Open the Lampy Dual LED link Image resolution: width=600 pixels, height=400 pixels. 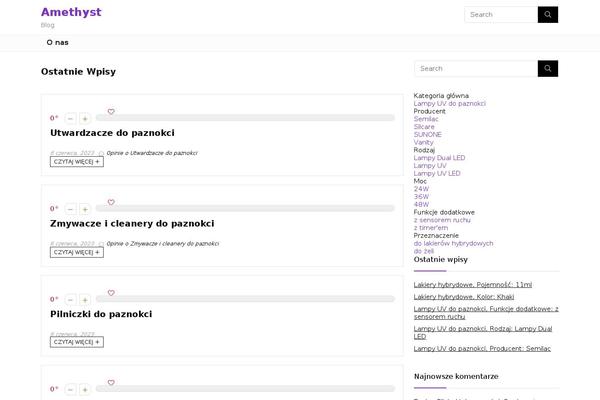point(439,158)
